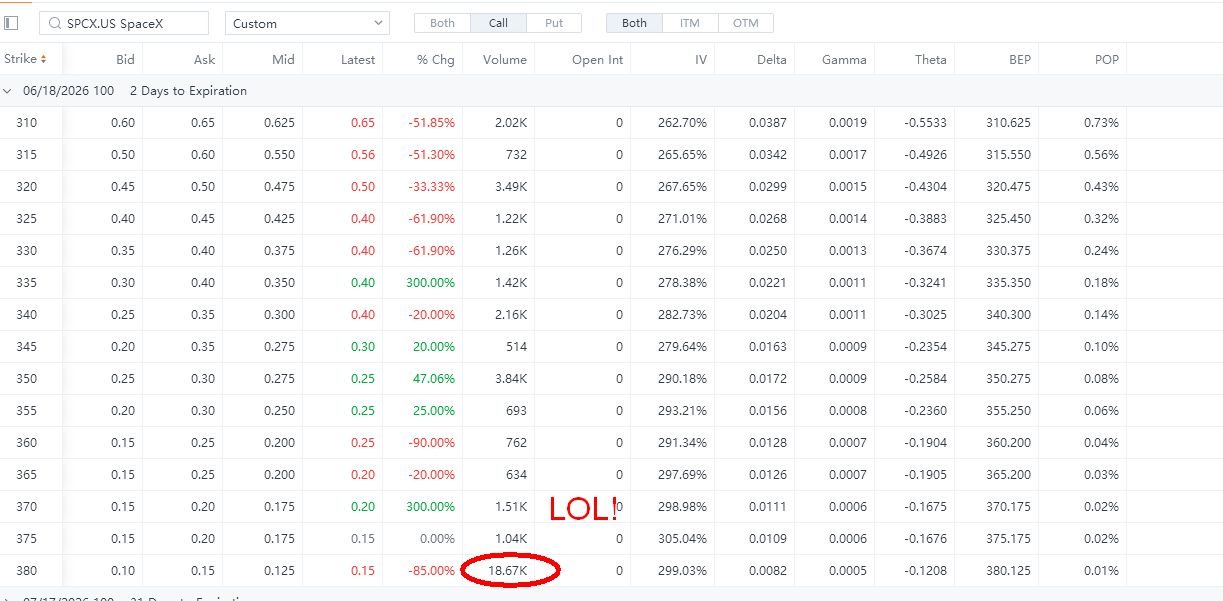Click the -0.5533 theta value
This screenshot has width=1223, height=601.
925,123
